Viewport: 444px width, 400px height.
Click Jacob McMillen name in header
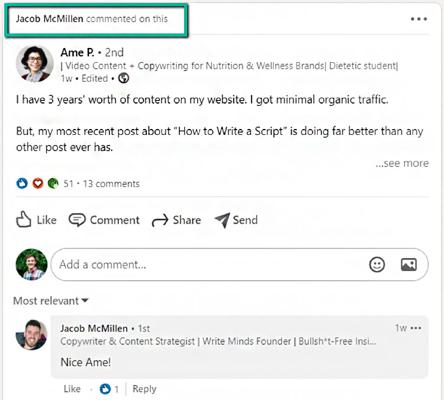point(49,19)
